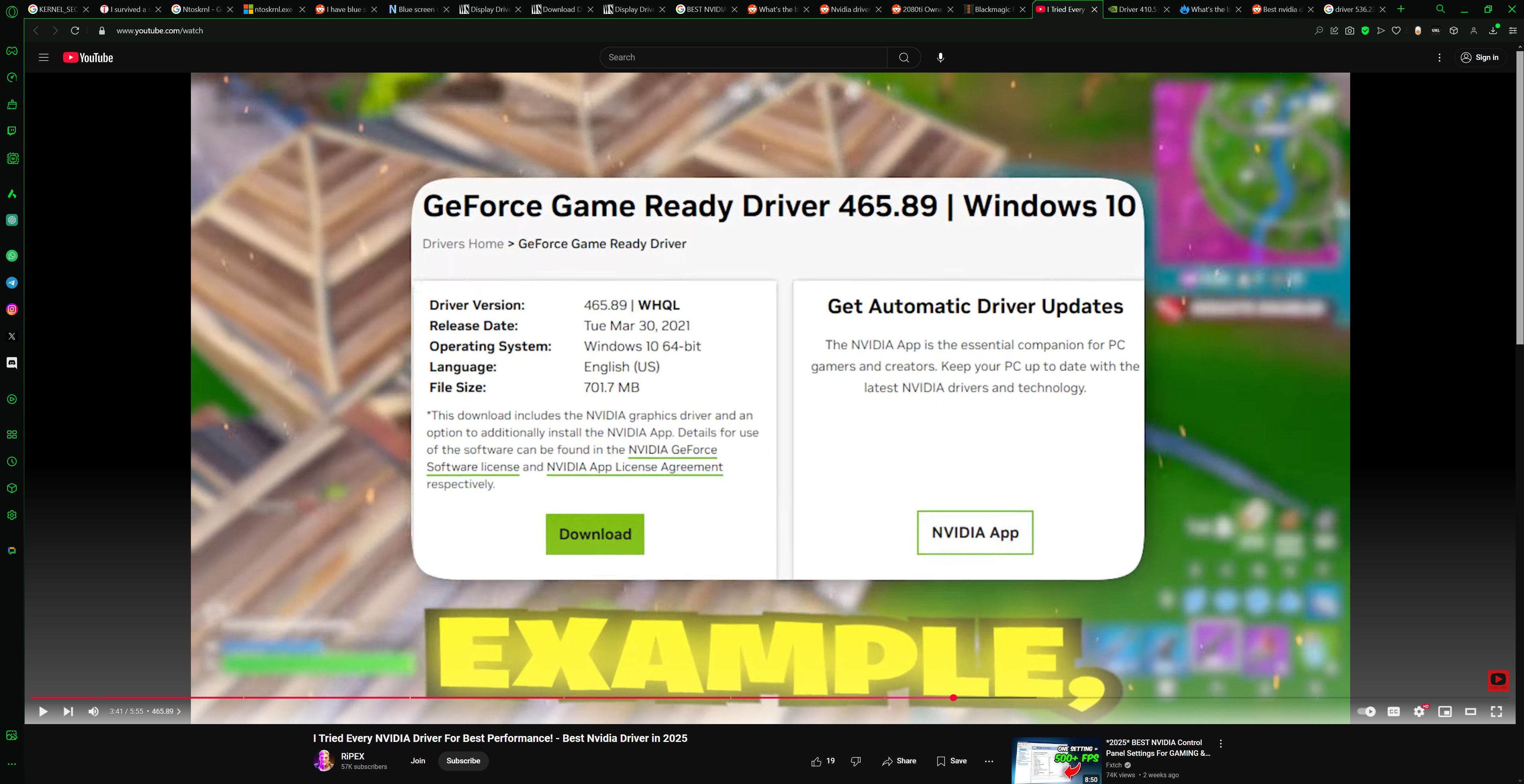Open YouTube settings three-dot menu

(x=1439, y=58)
